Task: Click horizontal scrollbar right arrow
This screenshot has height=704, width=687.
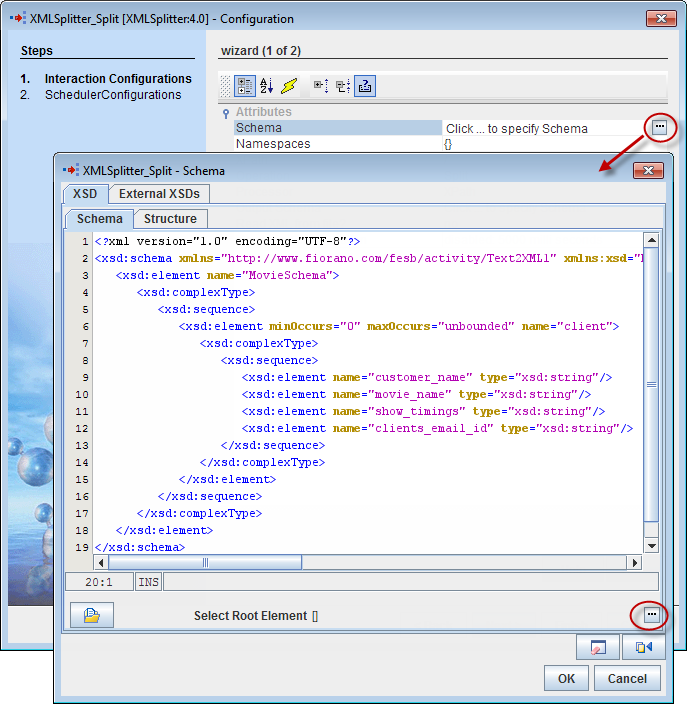Action: [634, 563]
